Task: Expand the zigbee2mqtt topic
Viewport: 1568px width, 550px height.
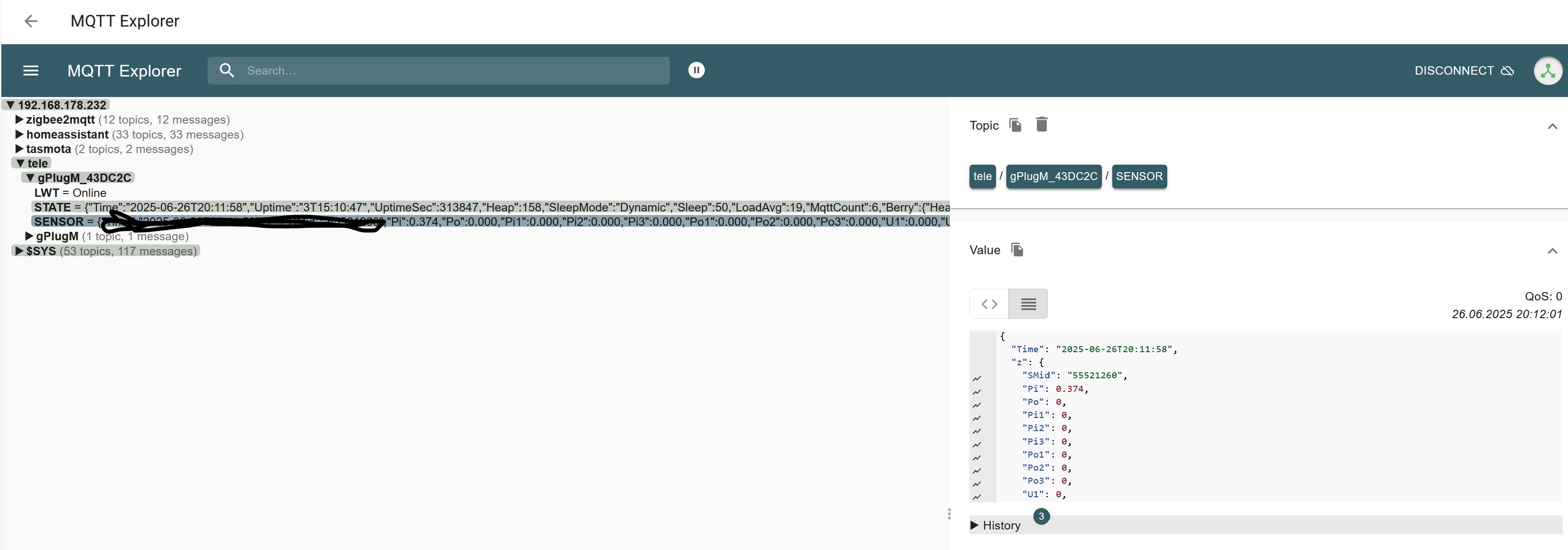Action: point(20,120)
